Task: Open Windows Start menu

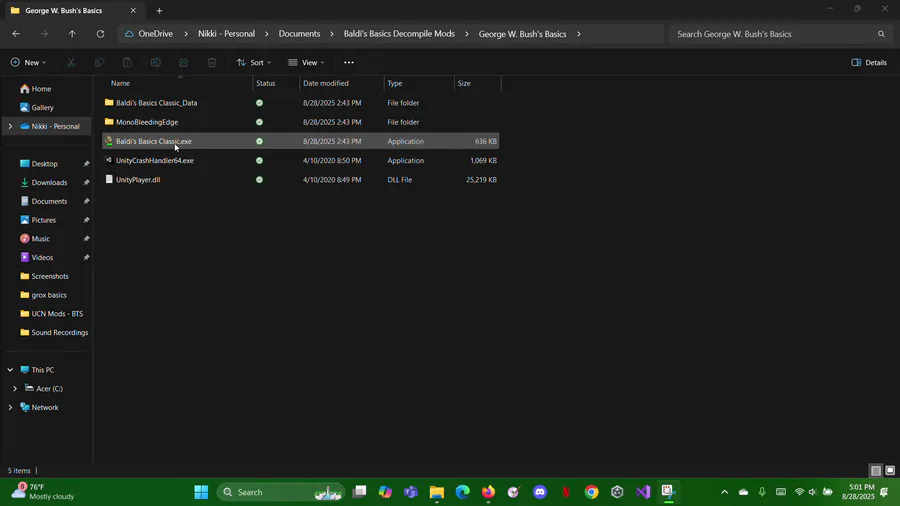Action: coord(201,492)
